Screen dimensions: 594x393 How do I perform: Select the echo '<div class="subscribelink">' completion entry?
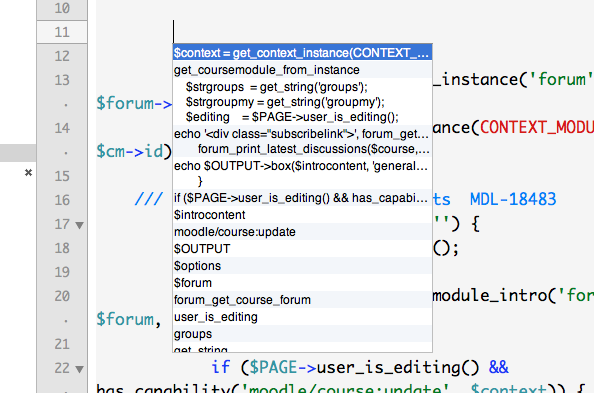point(302,141)
